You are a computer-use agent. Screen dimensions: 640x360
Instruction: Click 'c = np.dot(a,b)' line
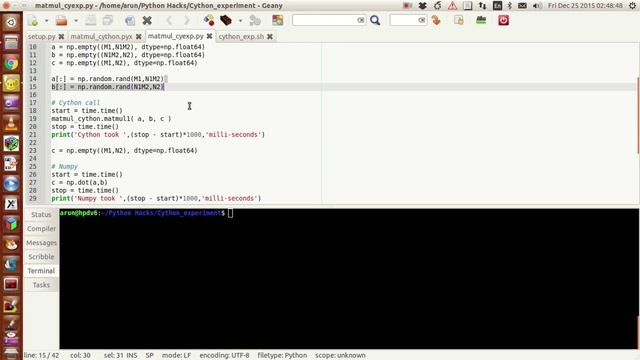click(x=80, y=182)
